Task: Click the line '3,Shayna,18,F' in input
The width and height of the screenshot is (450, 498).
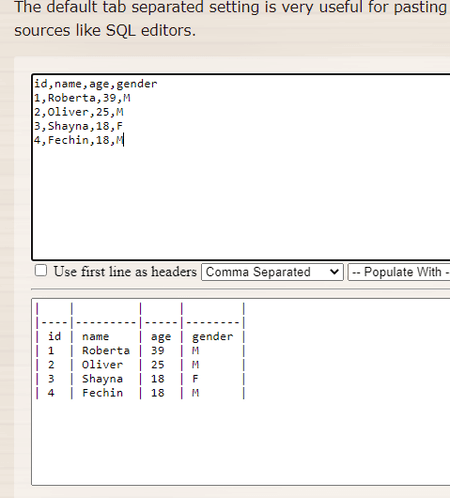Action: tap(78, 126)
